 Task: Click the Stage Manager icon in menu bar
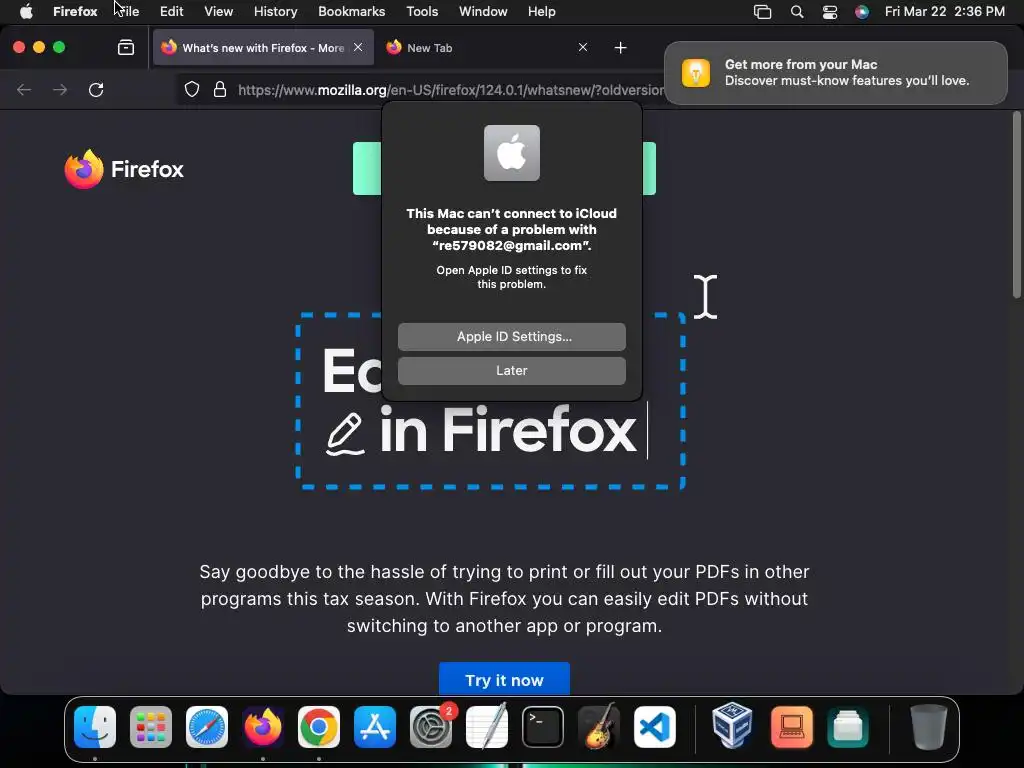[x=762, y=12]
